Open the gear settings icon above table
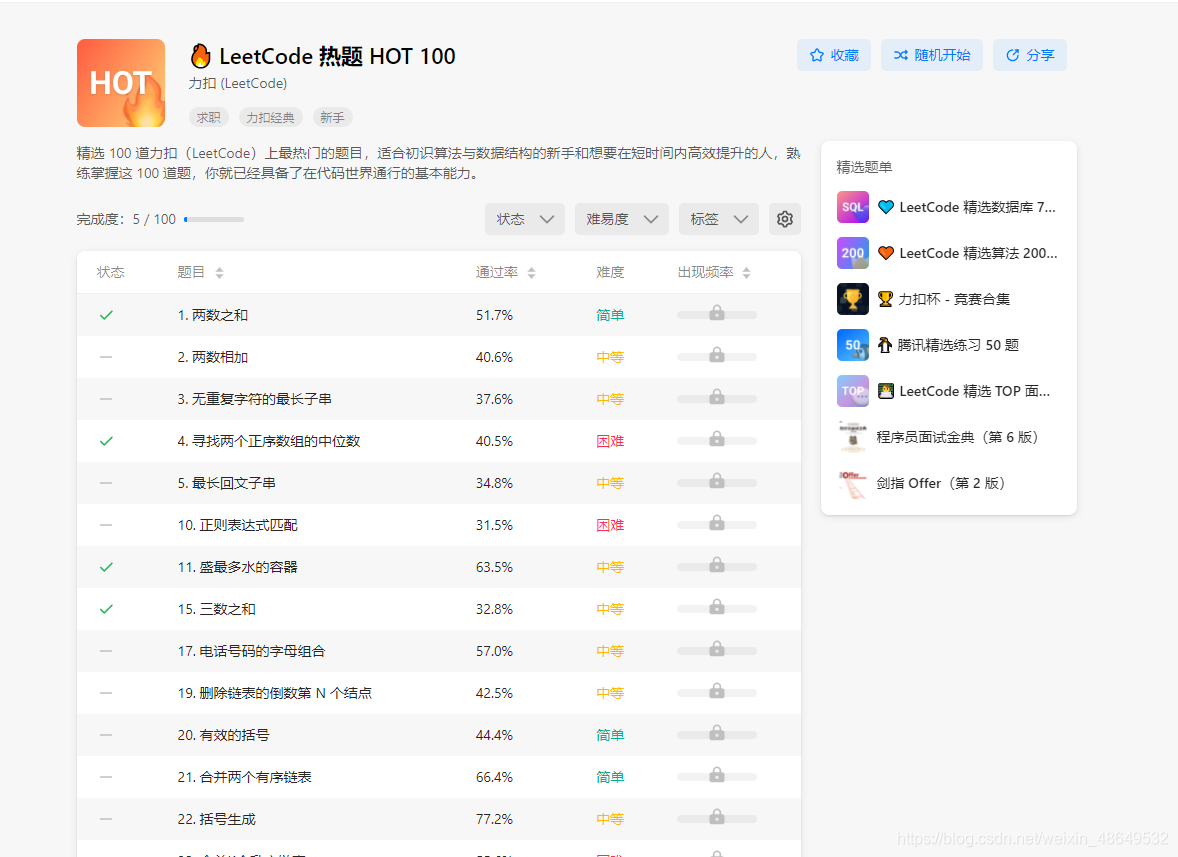The image size is (1178, 857). 785,219
